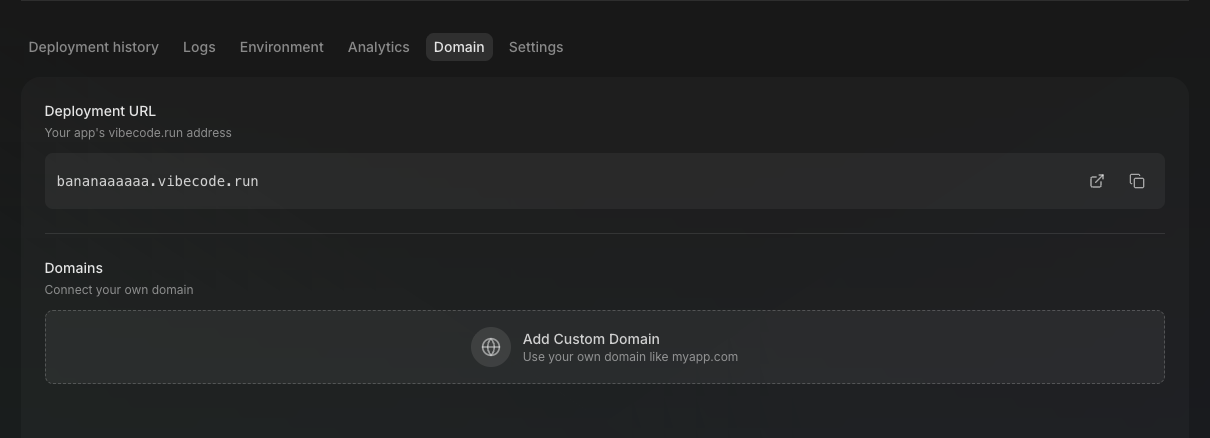Open the Logs tab
Screen dimensions: 1210x438
click(x=199, y=47)
